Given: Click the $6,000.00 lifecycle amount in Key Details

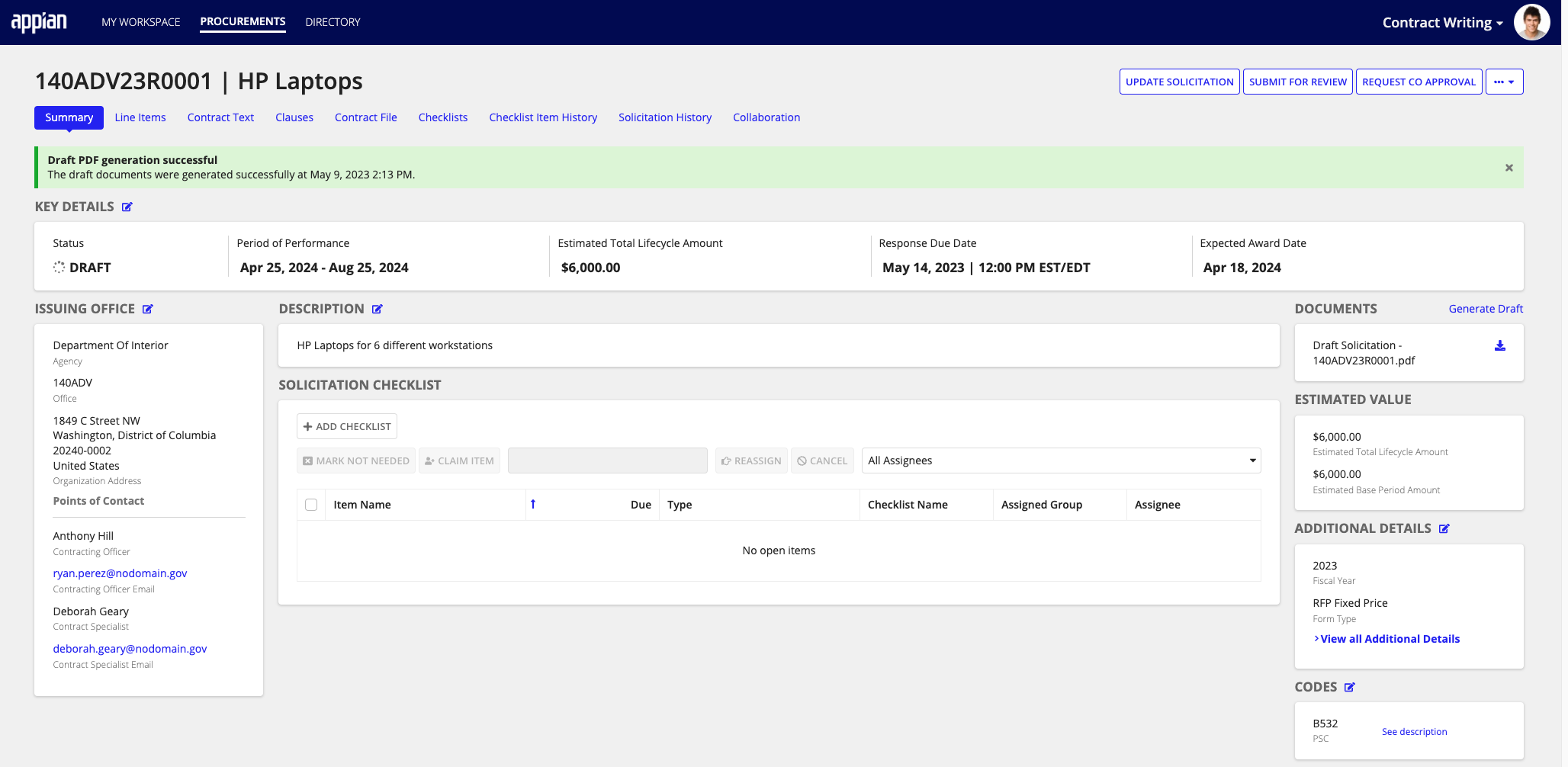Looking at the screenshot, I should coord(590,268).
